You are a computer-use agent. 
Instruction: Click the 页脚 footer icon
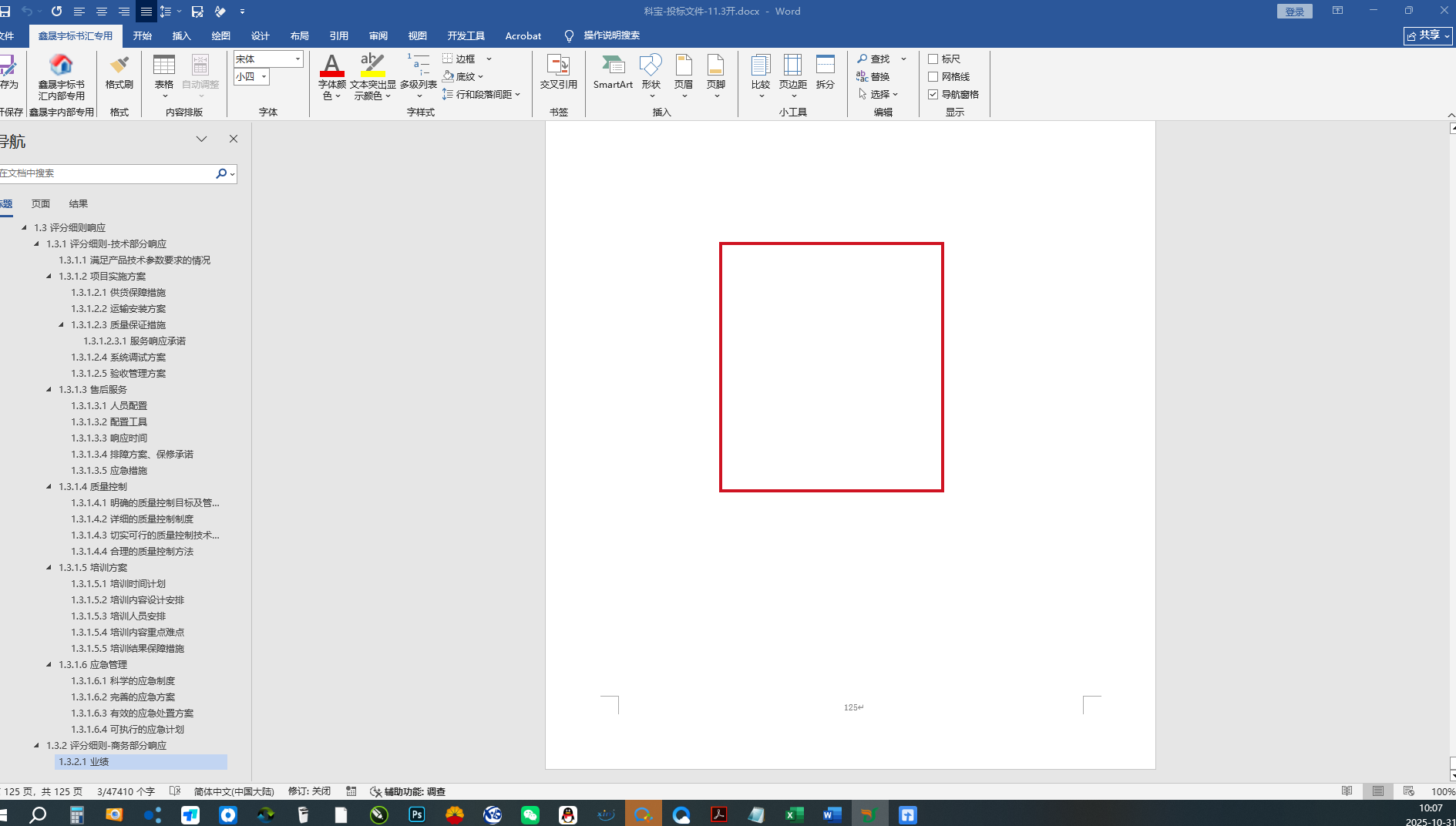click(716, 65)
